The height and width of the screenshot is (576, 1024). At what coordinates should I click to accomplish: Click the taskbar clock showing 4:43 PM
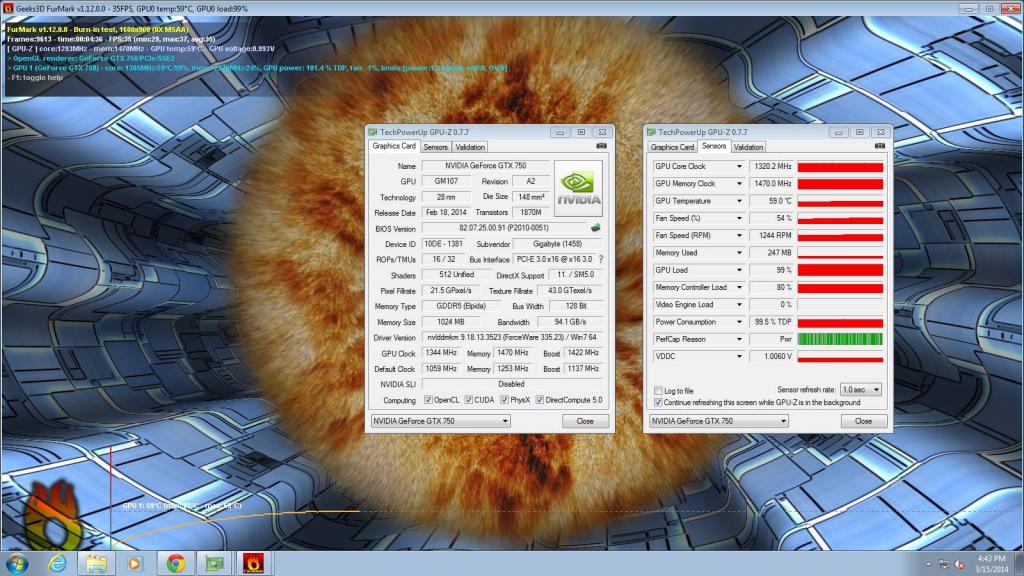click(x=991, y=564)
